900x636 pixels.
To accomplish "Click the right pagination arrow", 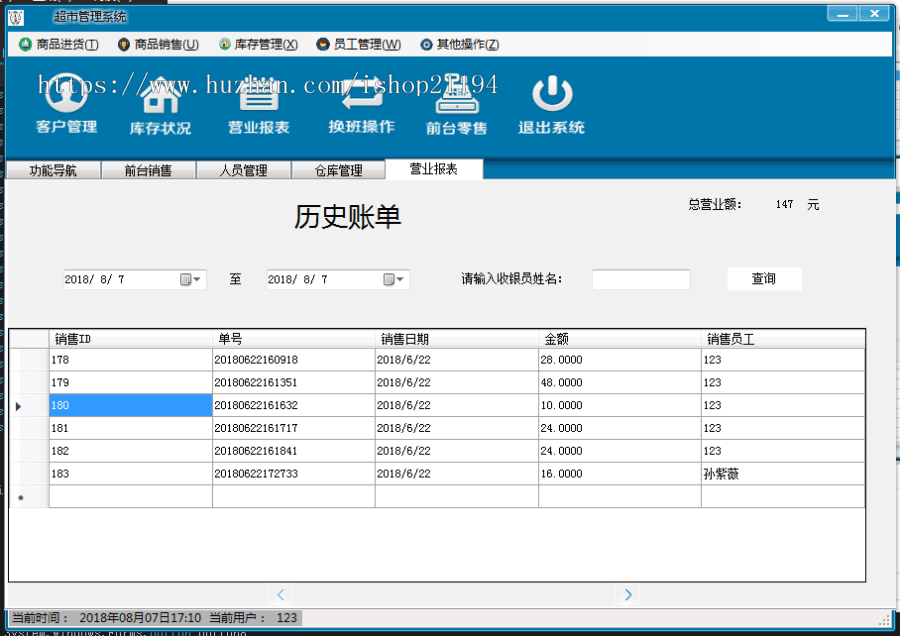I will [628, 594].
